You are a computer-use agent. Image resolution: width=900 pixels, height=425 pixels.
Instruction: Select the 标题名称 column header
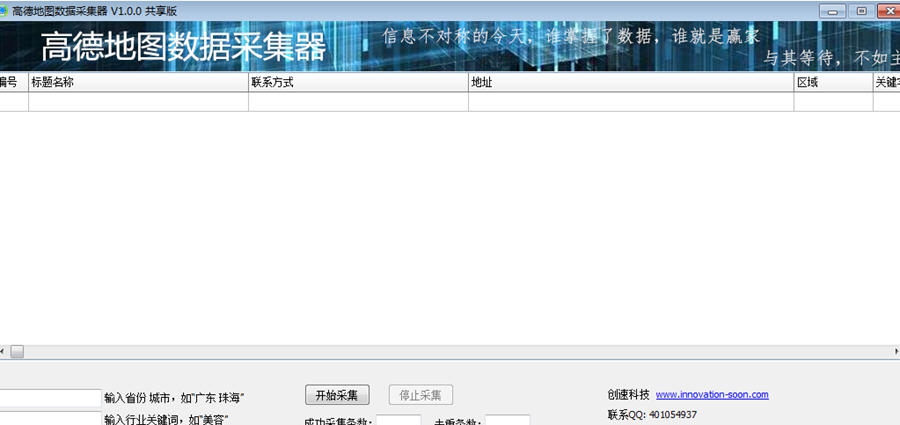coord(138,82)
